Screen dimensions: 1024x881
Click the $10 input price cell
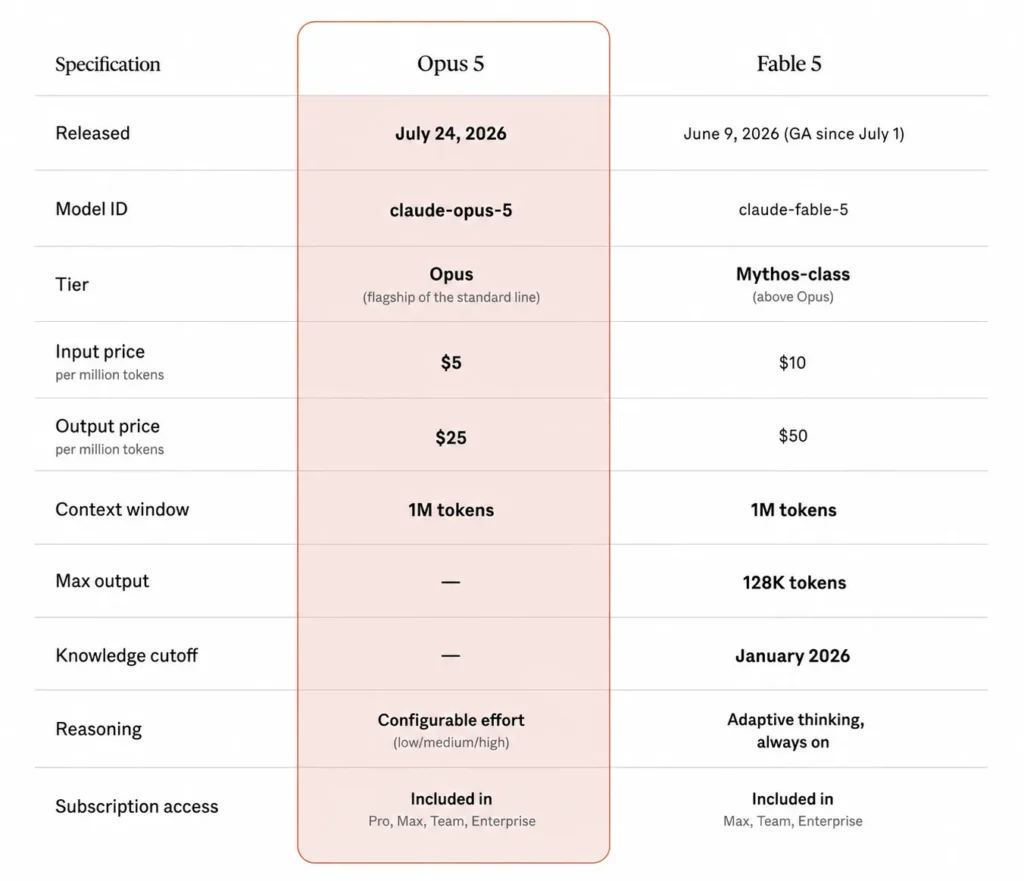coord(792,362)
